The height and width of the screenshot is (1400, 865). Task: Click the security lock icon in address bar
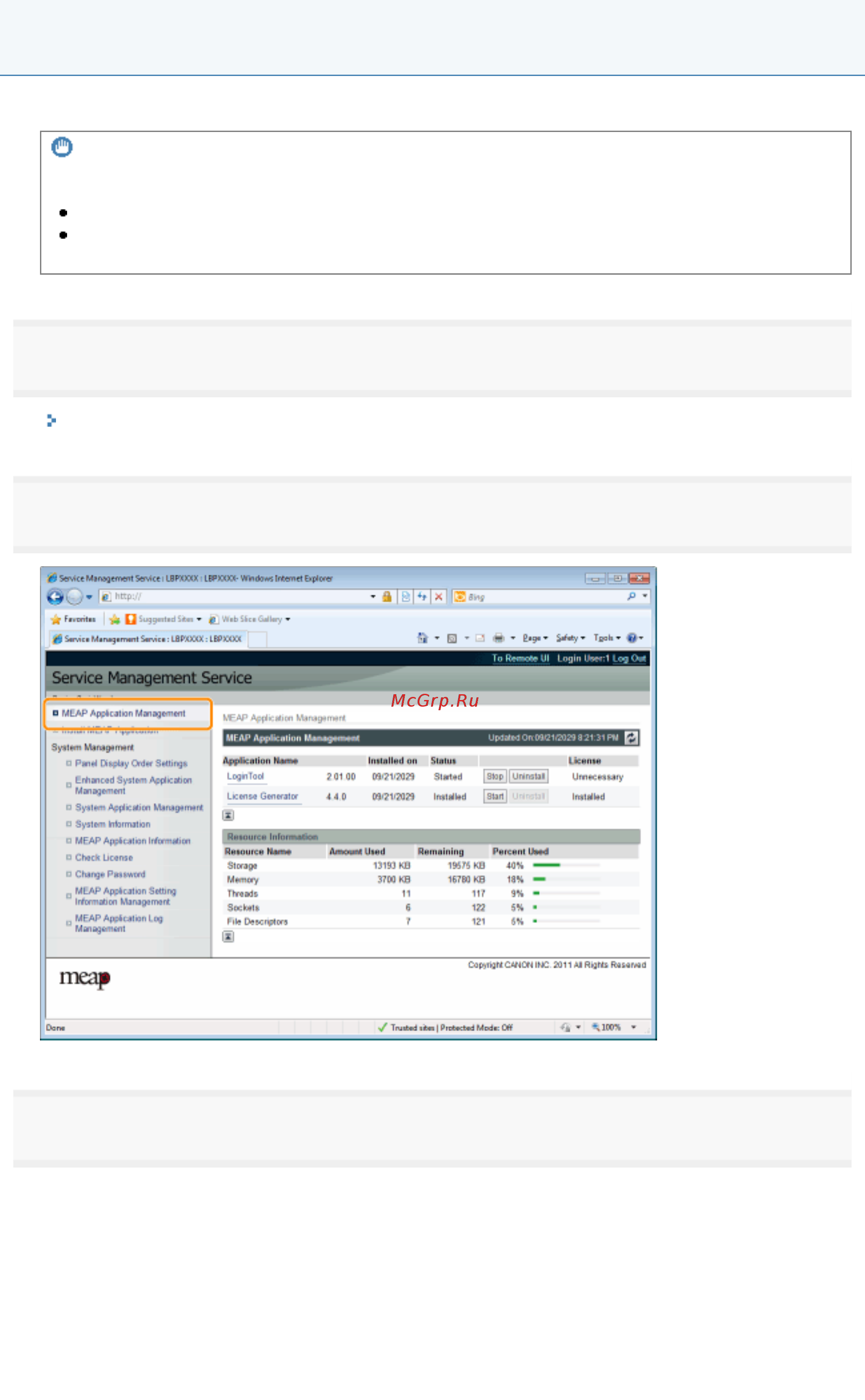[387, 596]
